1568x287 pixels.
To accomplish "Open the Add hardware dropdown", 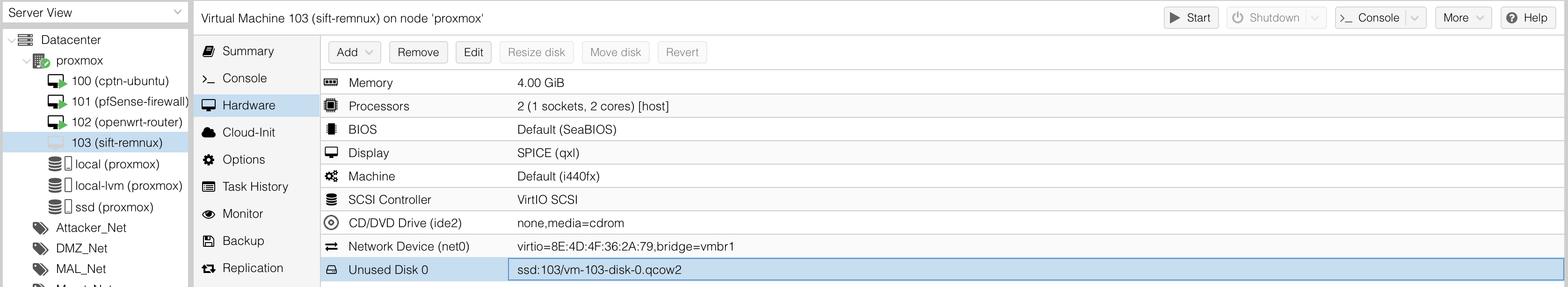I will pyautogui.click(x=354, y=52).
